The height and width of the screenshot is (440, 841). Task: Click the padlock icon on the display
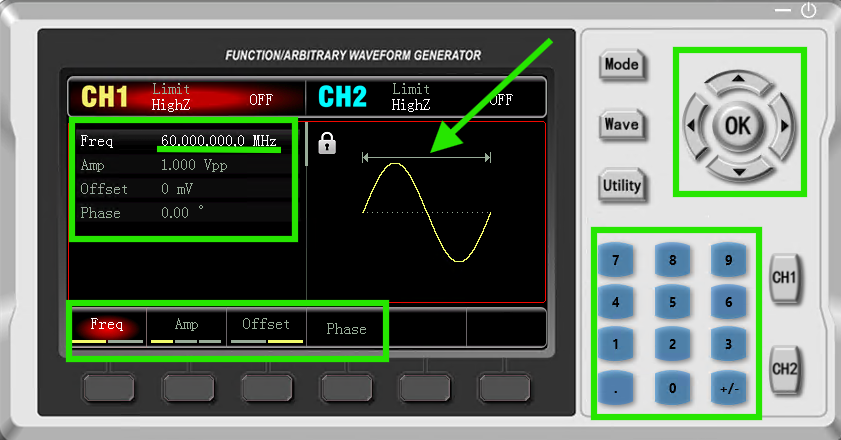[x=327, y=143]
